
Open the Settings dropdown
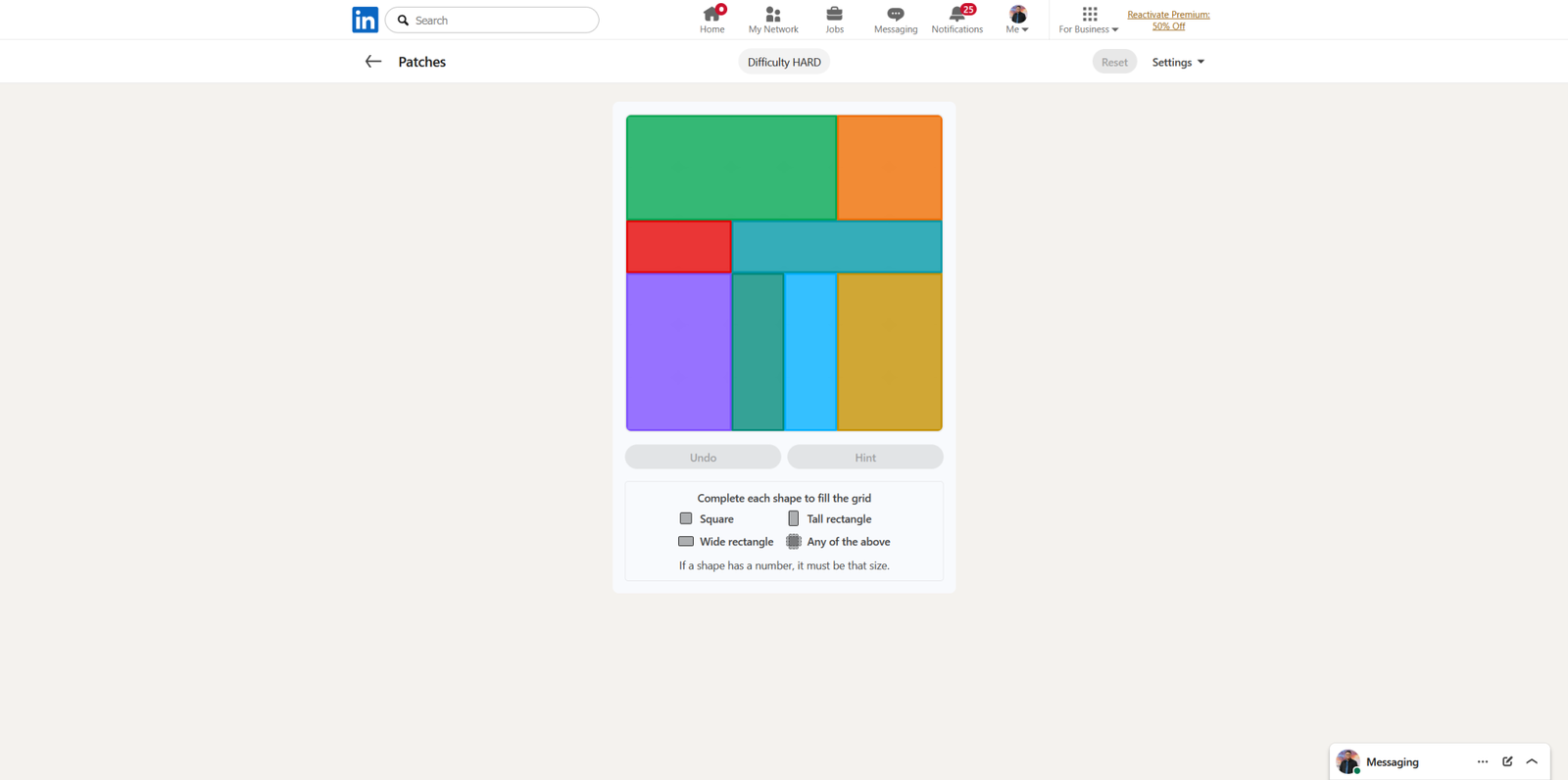(x=1177, y=62)
